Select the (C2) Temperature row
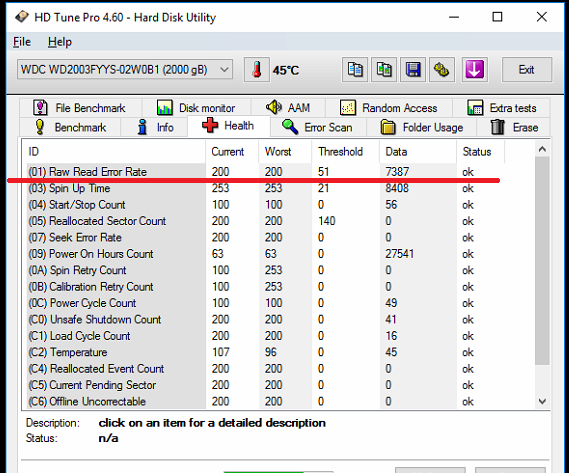The width and height of the screenshot is (569, 473). click(x=266, y=352)
